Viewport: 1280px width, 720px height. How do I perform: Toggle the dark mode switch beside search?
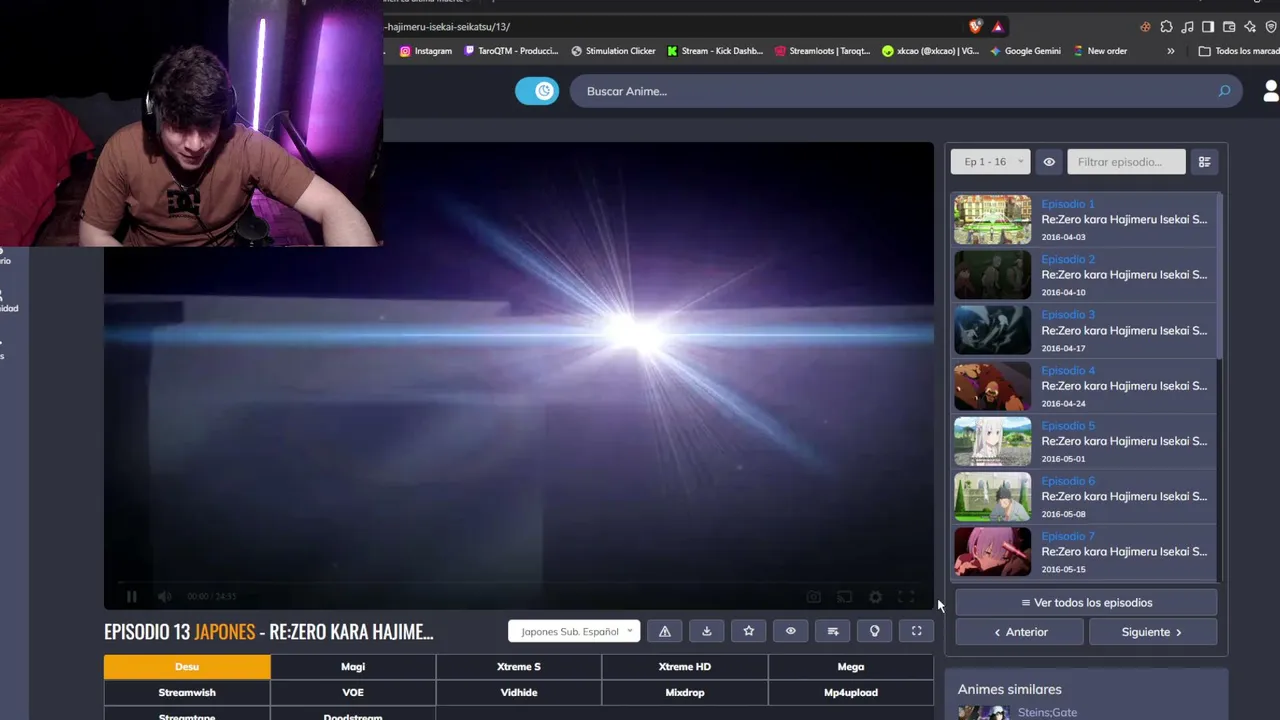pos(537,91)
